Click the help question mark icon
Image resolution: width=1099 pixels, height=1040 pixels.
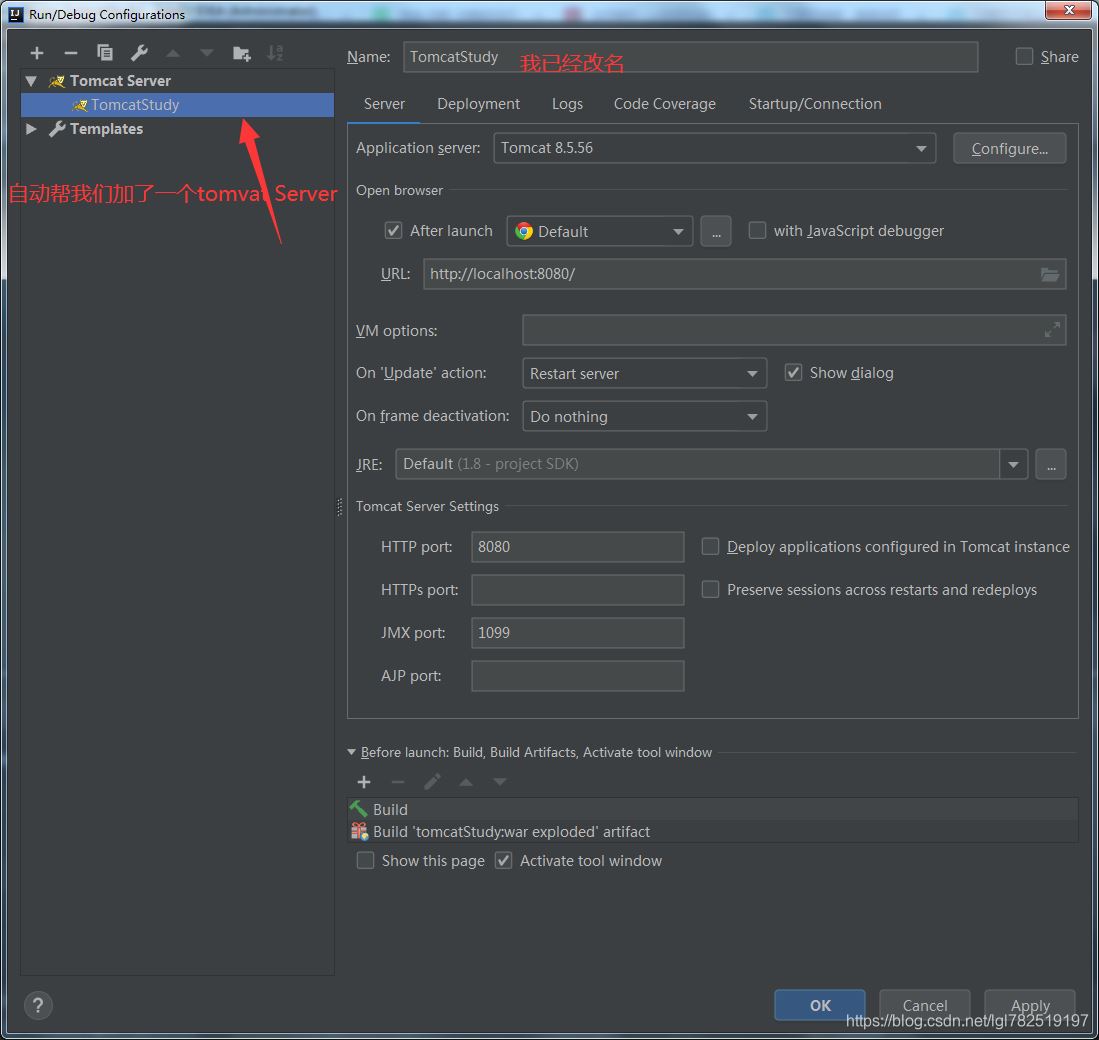point(38,1005)
